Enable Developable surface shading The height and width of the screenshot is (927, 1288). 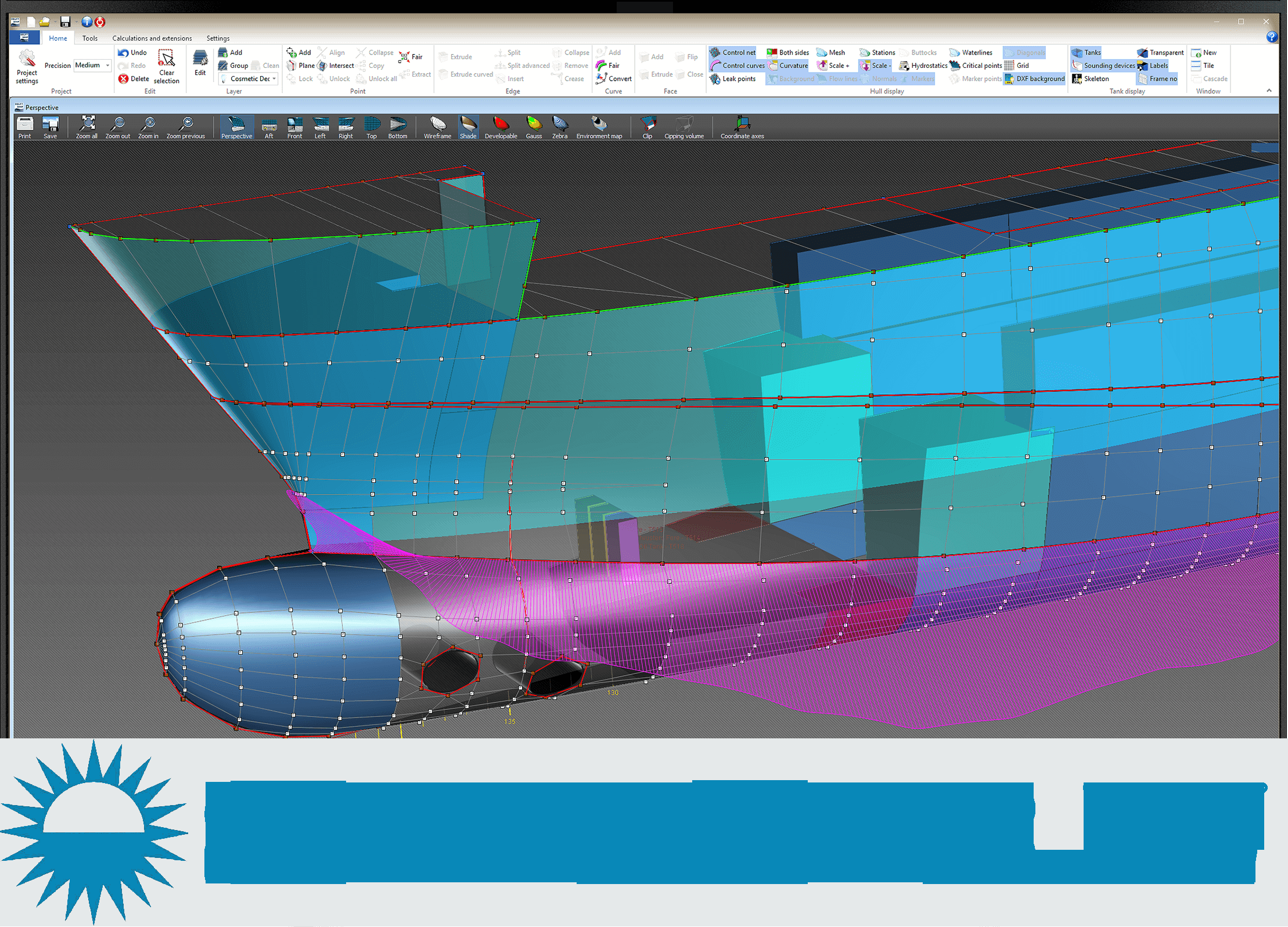(501, 127)
